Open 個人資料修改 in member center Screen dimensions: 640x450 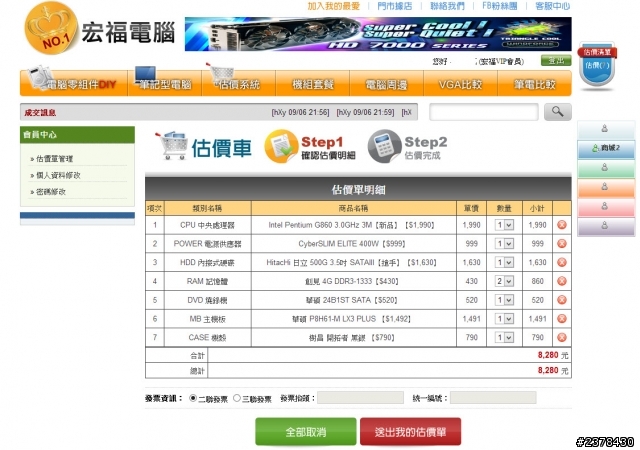(x=58, y=175)
